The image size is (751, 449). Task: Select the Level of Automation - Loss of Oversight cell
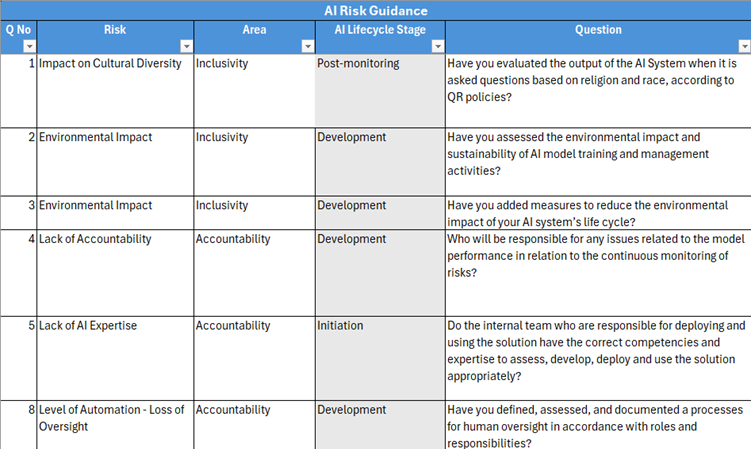point(110,418)
